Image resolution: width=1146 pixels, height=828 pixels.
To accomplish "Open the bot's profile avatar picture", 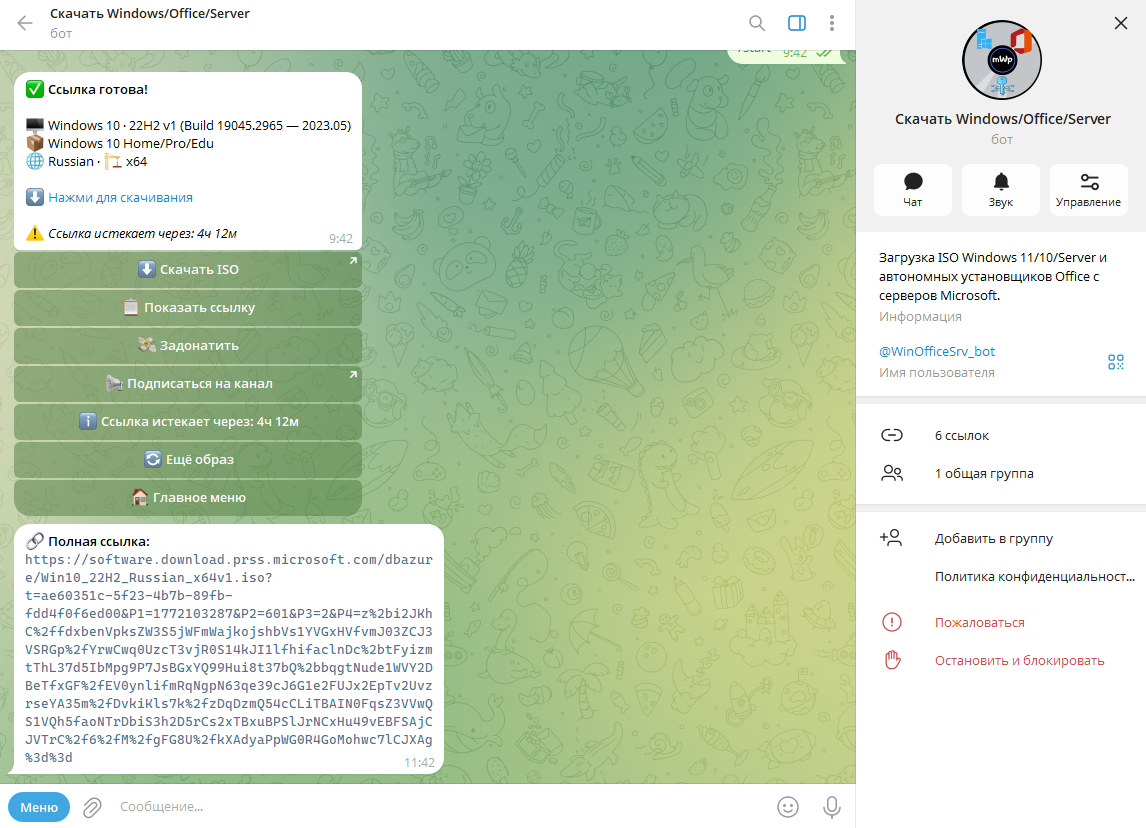I will pyautogui.click(x=1002, y=60).
